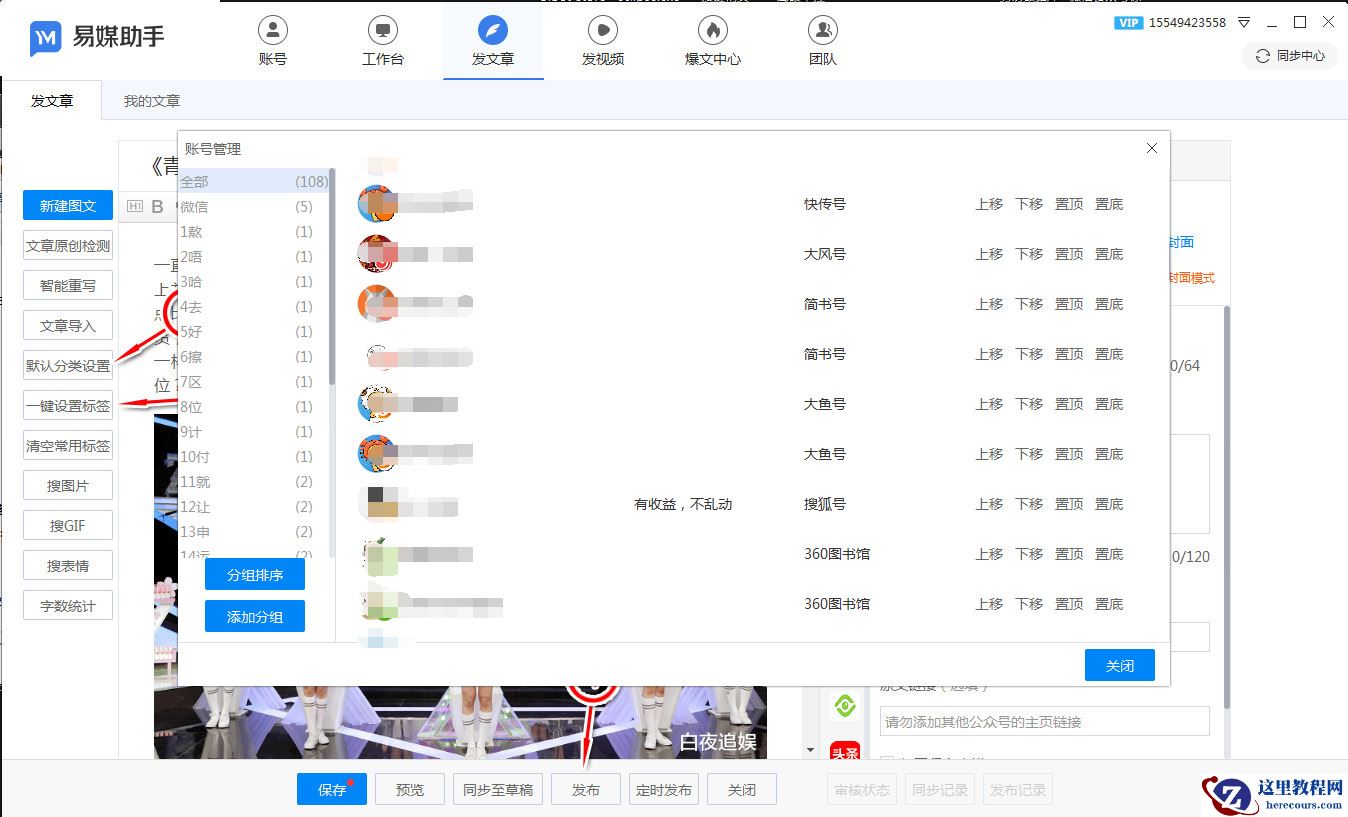Select the 微信 (5) group

click(253, 207)
